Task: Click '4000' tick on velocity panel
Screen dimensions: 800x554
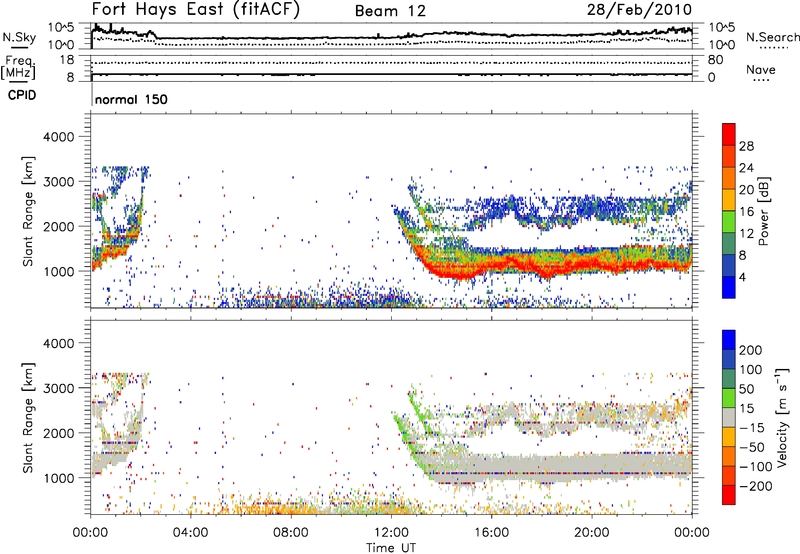Action: point(58,343)
